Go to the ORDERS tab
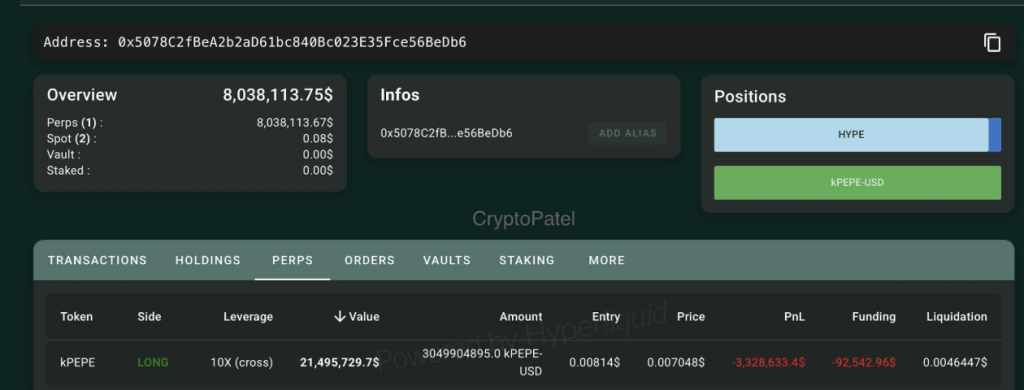Screen dimensions: 1024x390 (370, 260)
